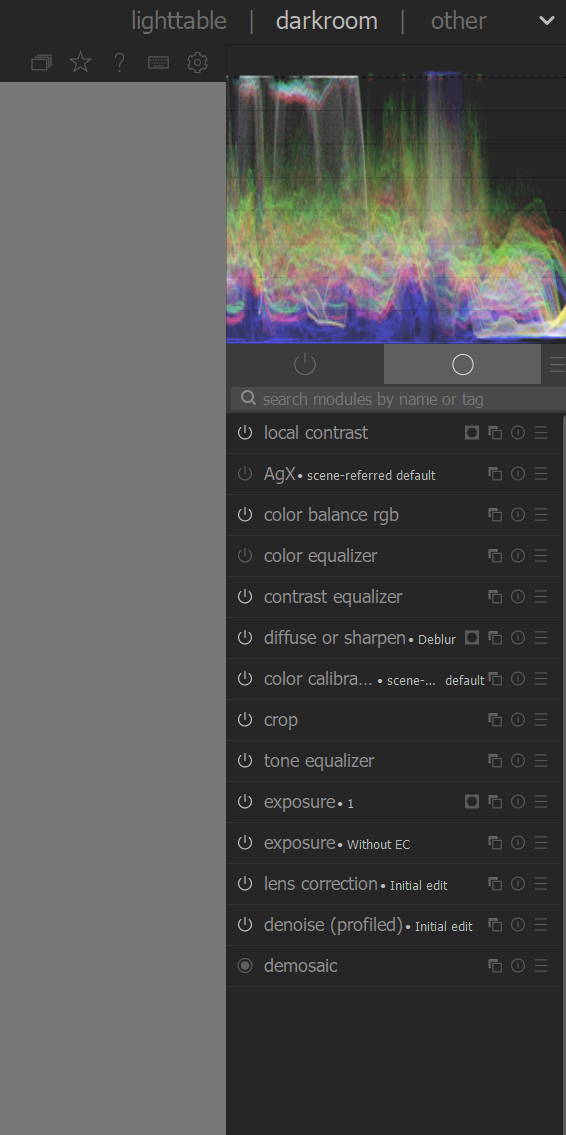Toggle tone equalizer module power
This screenshot has height=1135, width=566.
(x=245, y=761)
